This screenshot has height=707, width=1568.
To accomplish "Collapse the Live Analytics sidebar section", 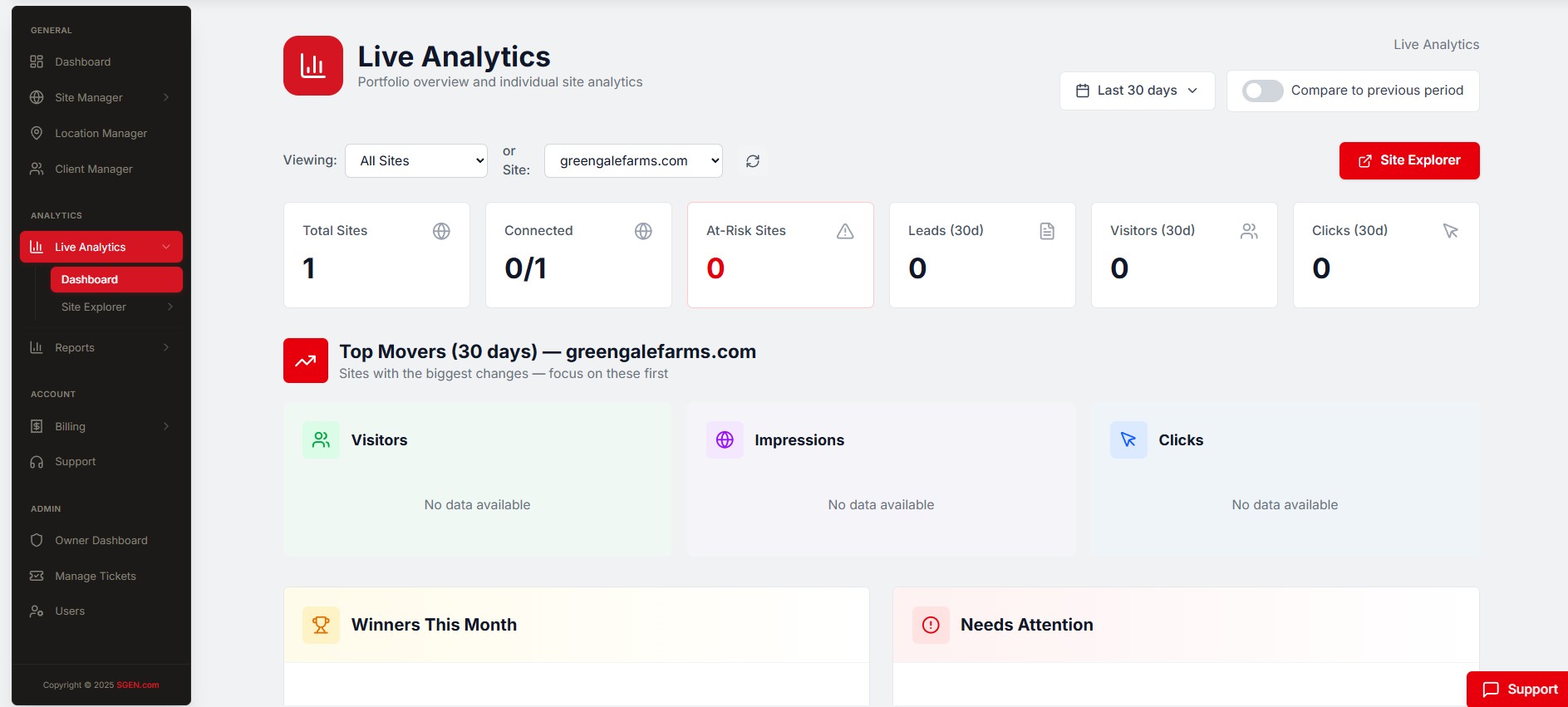I will (101, 247).
